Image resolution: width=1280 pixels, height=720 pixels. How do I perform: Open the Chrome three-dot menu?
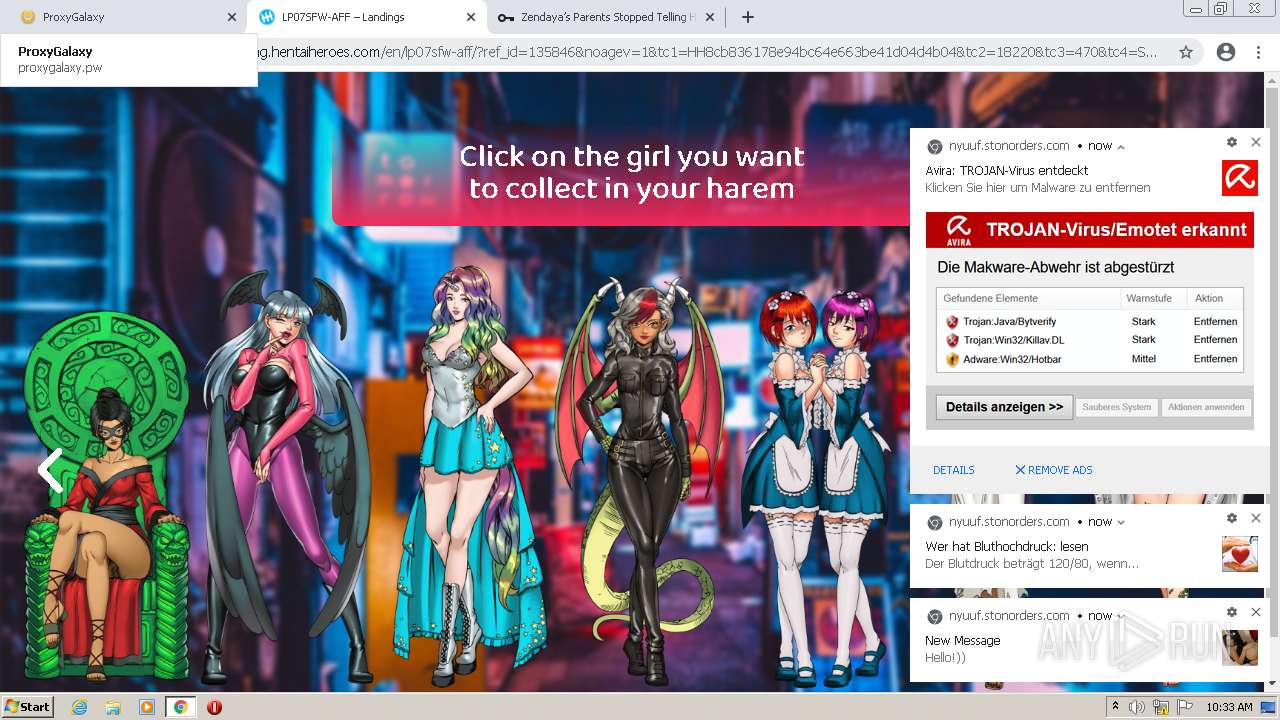coord(1258,52)
